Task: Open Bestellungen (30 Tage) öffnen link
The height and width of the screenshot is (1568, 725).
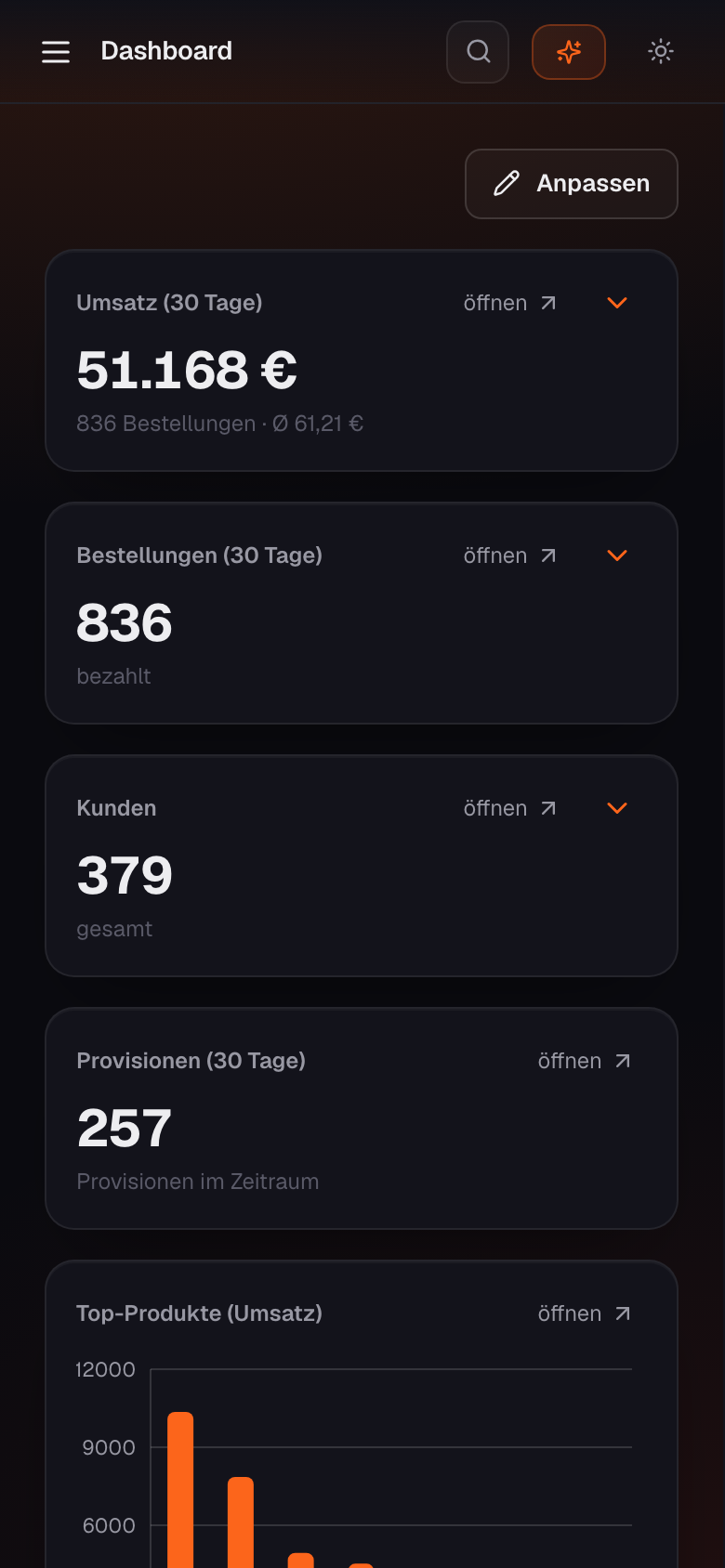Action: tap(510, 555)
